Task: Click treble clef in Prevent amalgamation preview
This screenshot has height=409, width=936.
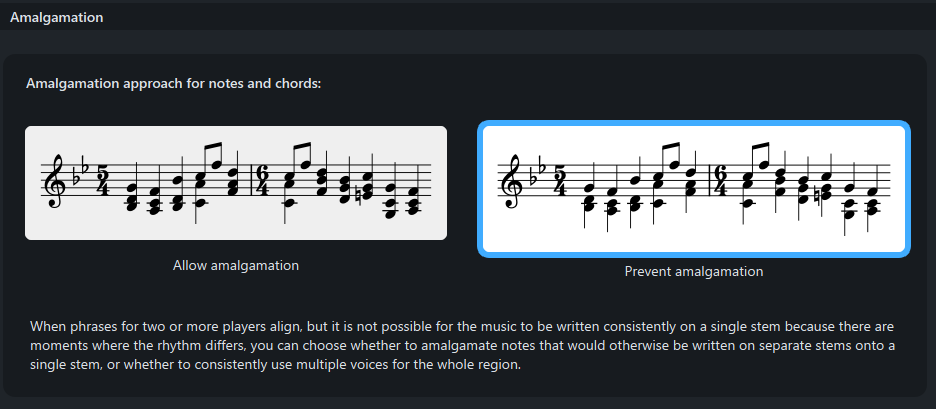Action: point(512,180)
